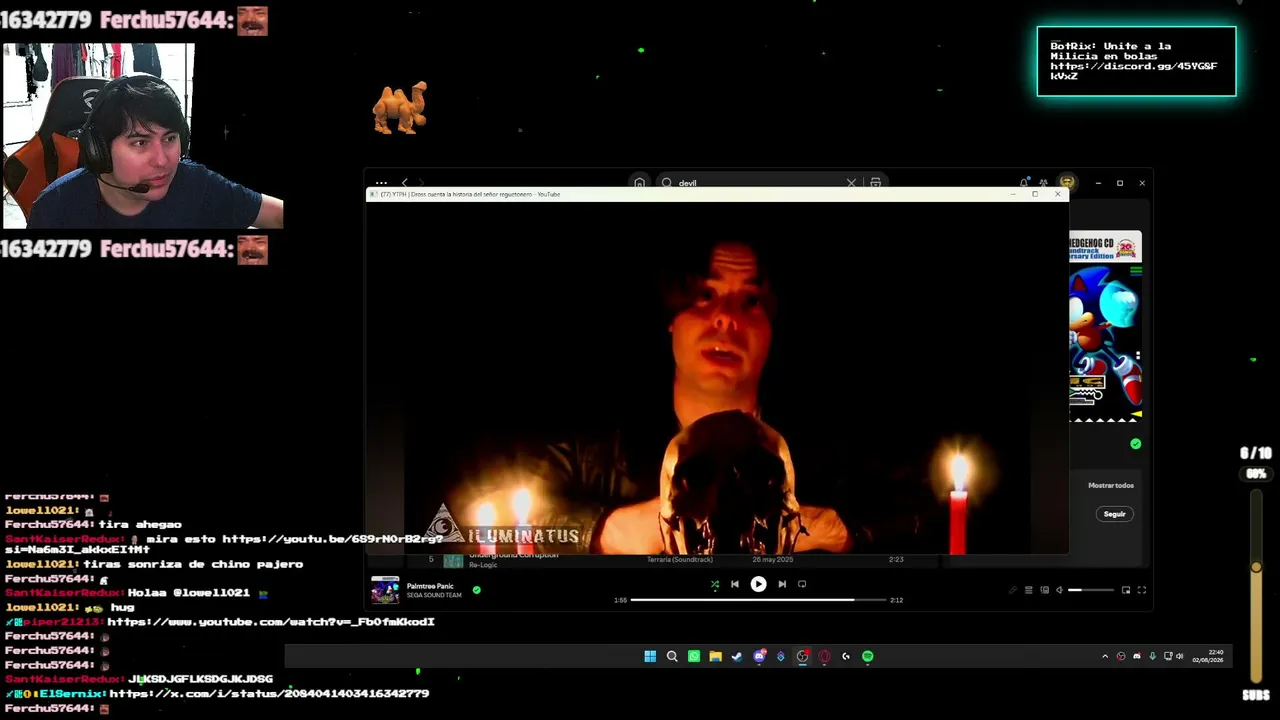1280x720 pixels.
Task: Skip to next track in Spotify
Action: [x=782, y=584]
